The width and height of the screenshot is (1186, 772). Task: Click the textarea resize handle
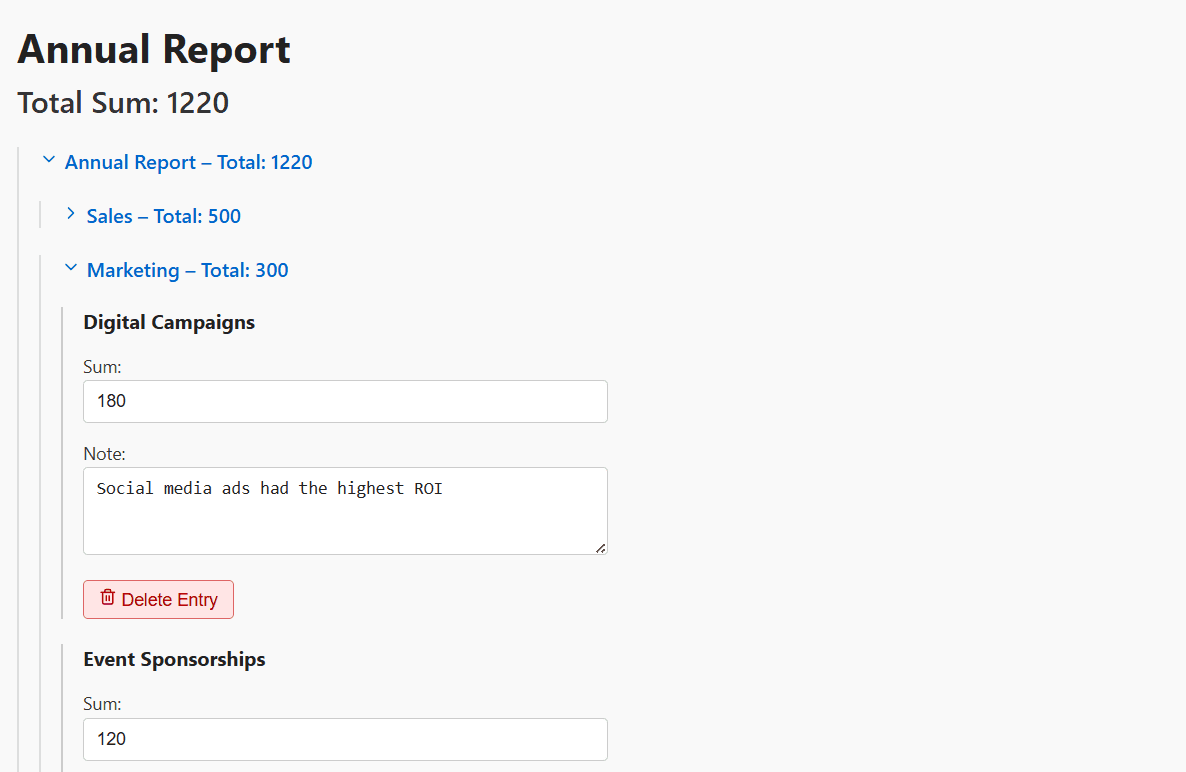click(x=602, y=547)
